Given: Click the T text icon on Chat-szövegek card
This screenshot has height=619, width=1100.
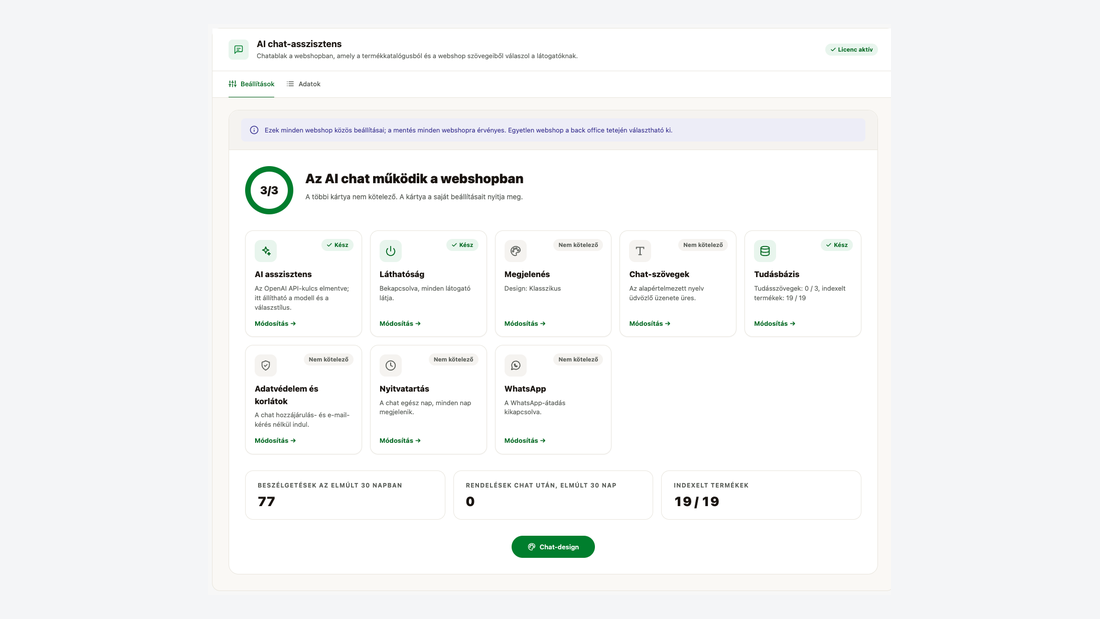Looking at the screenshot, I should [x=640, y=251].
